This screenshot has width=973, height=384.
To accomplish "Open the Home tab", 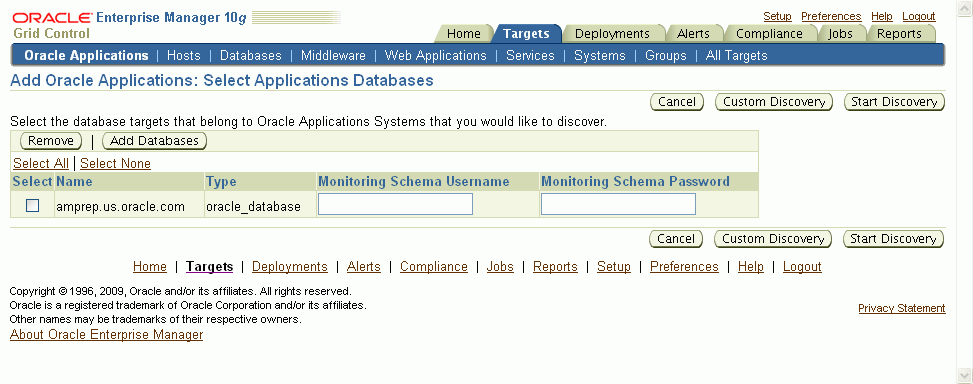I will 464,33.
